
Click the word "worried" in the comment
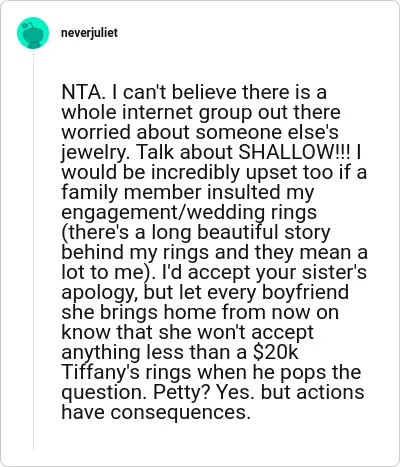(96, 132)
